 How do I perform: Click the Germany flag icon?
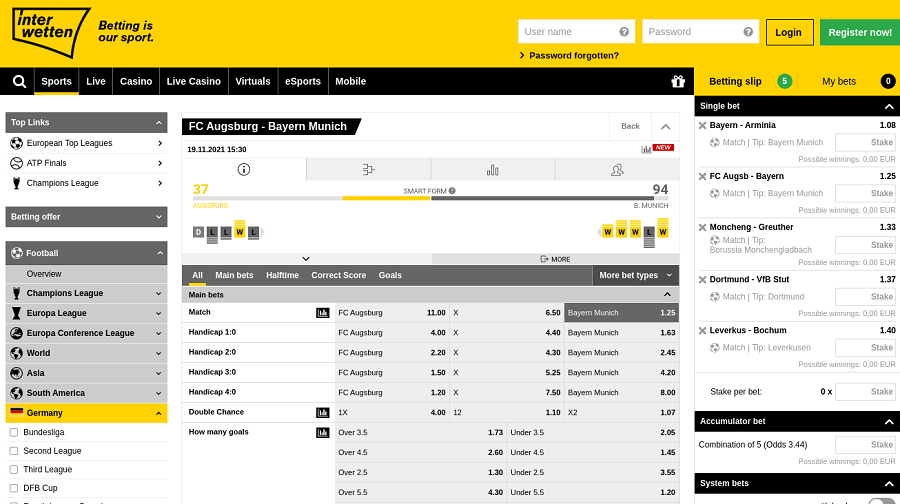[x=17, y=412]
